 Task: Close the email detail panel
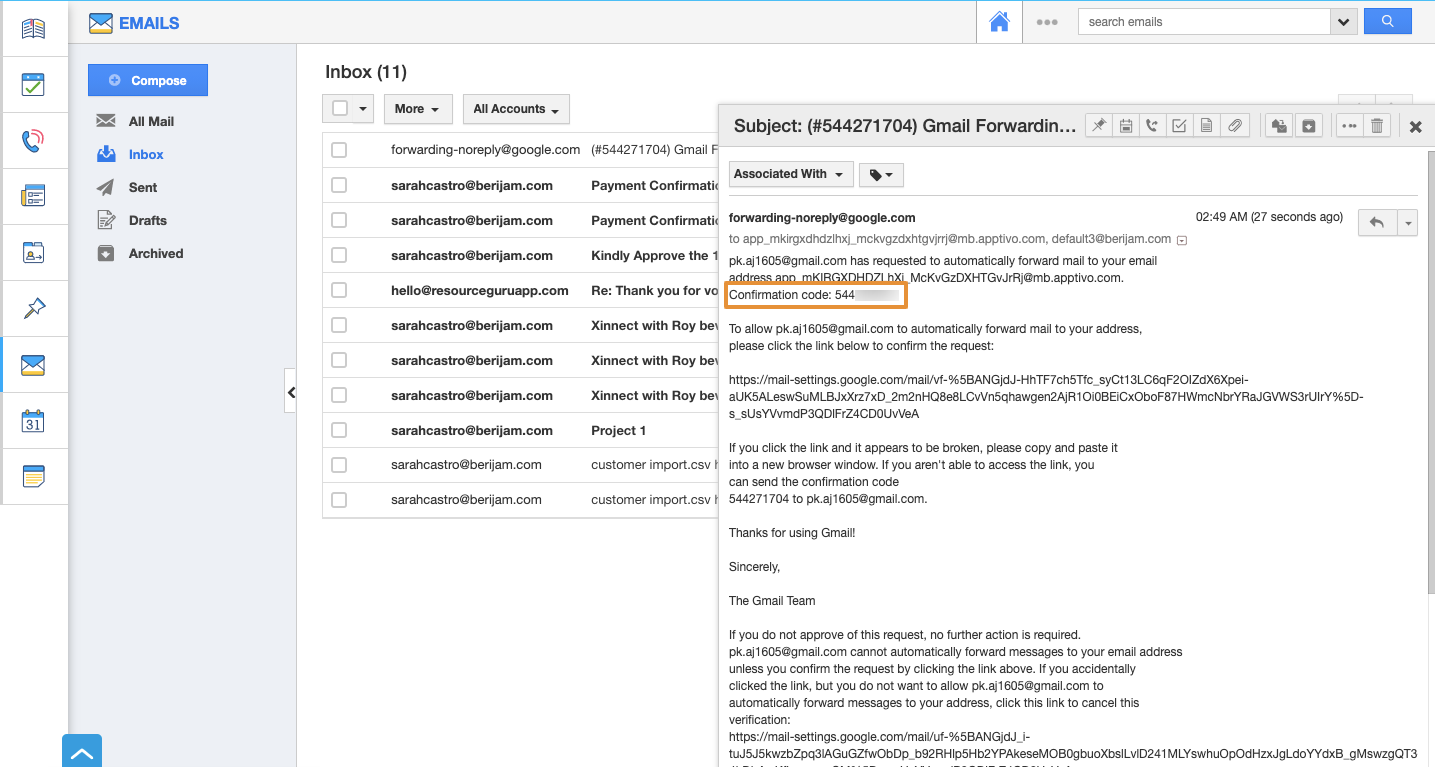tap(1415, 127)
